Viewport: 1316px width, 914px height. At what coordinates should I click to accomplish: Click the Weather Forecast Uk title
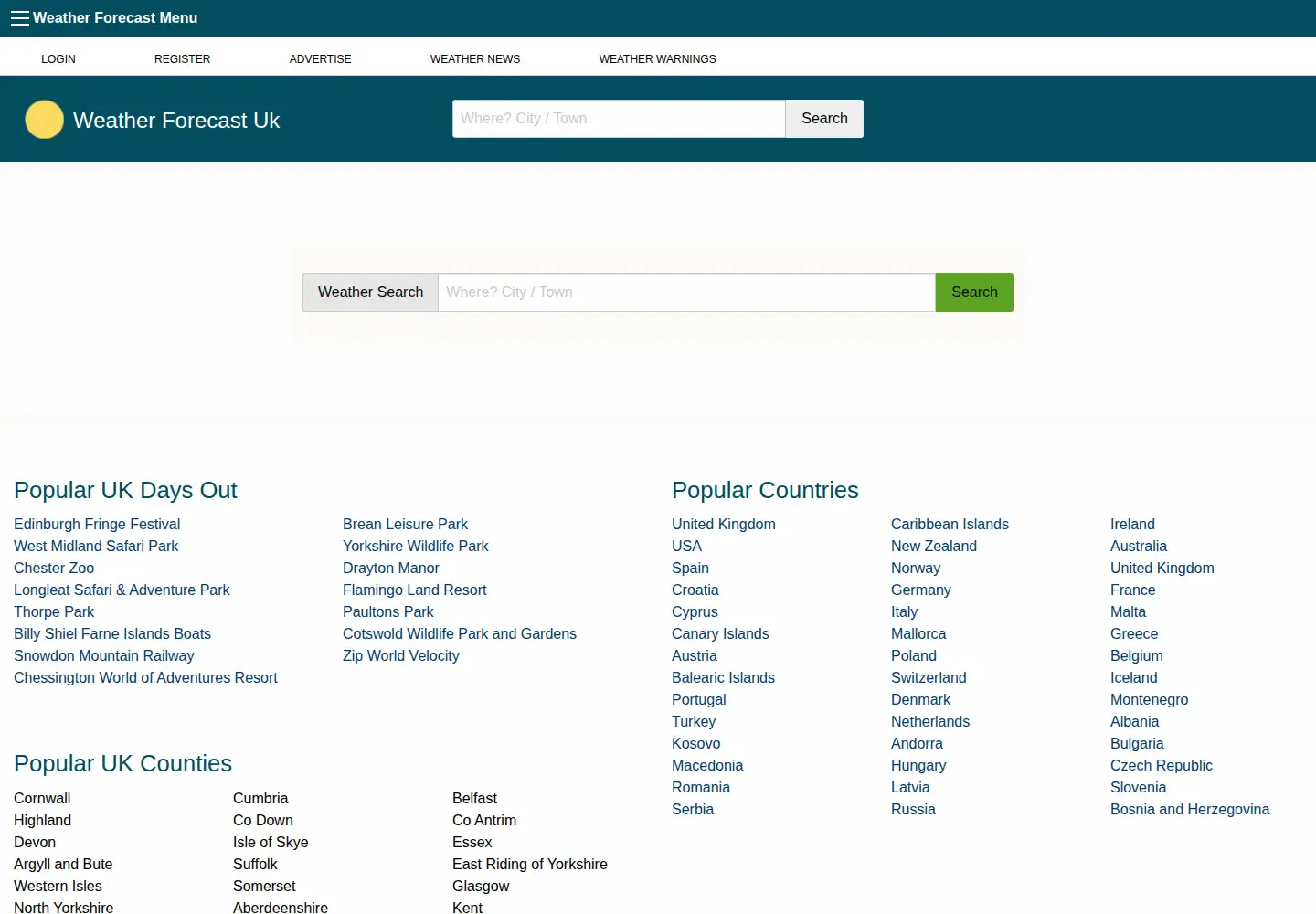coord(176,121)
